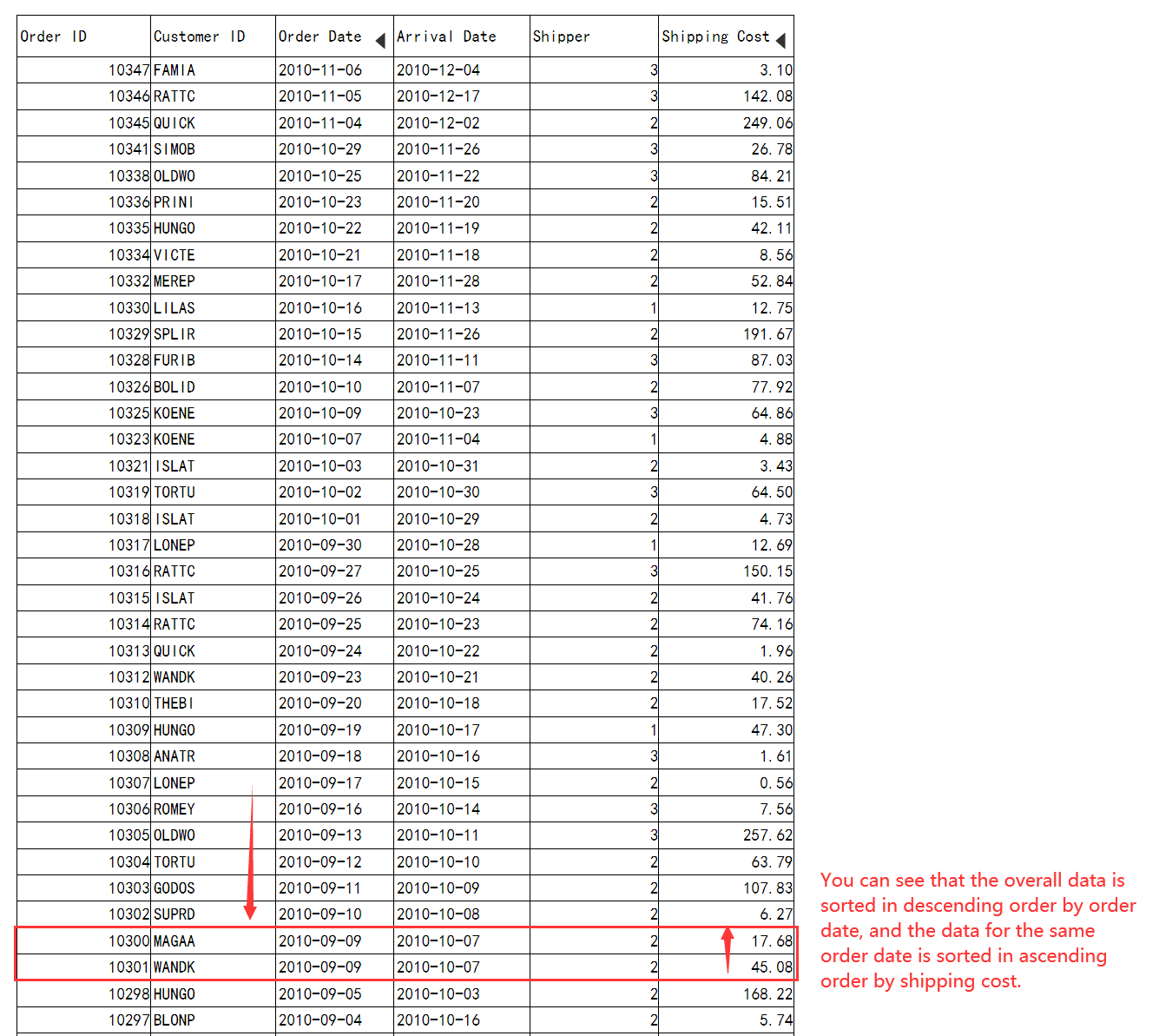Image resolution: width=1159 pixels, height=1036 pixels.
Task: Click order ID cell 10314
Action: pyautogui.click(x=84, y=624)
